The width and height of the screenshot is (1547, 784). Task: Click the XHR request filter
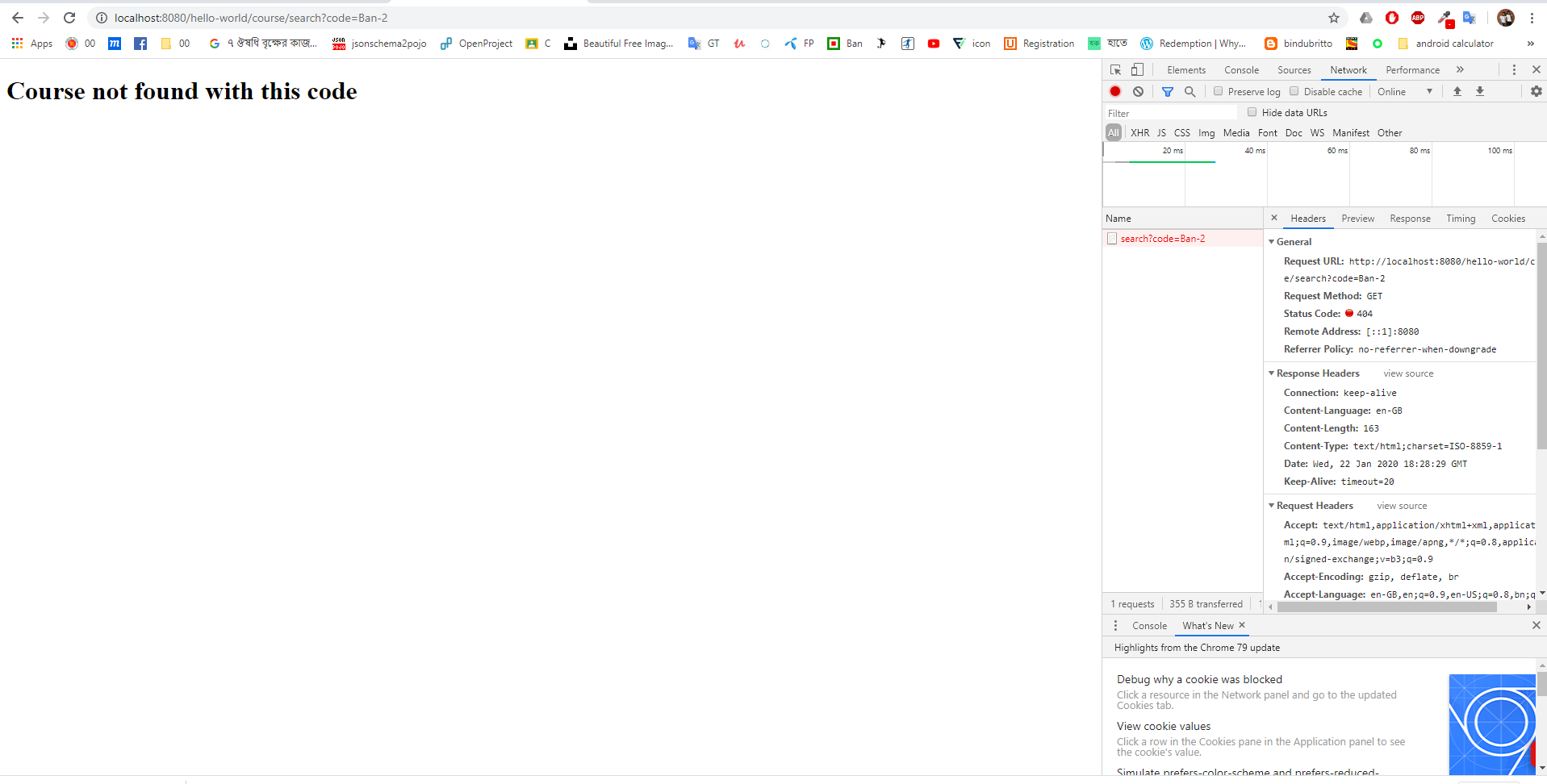pyautogui.click(x=1139, y=132)
